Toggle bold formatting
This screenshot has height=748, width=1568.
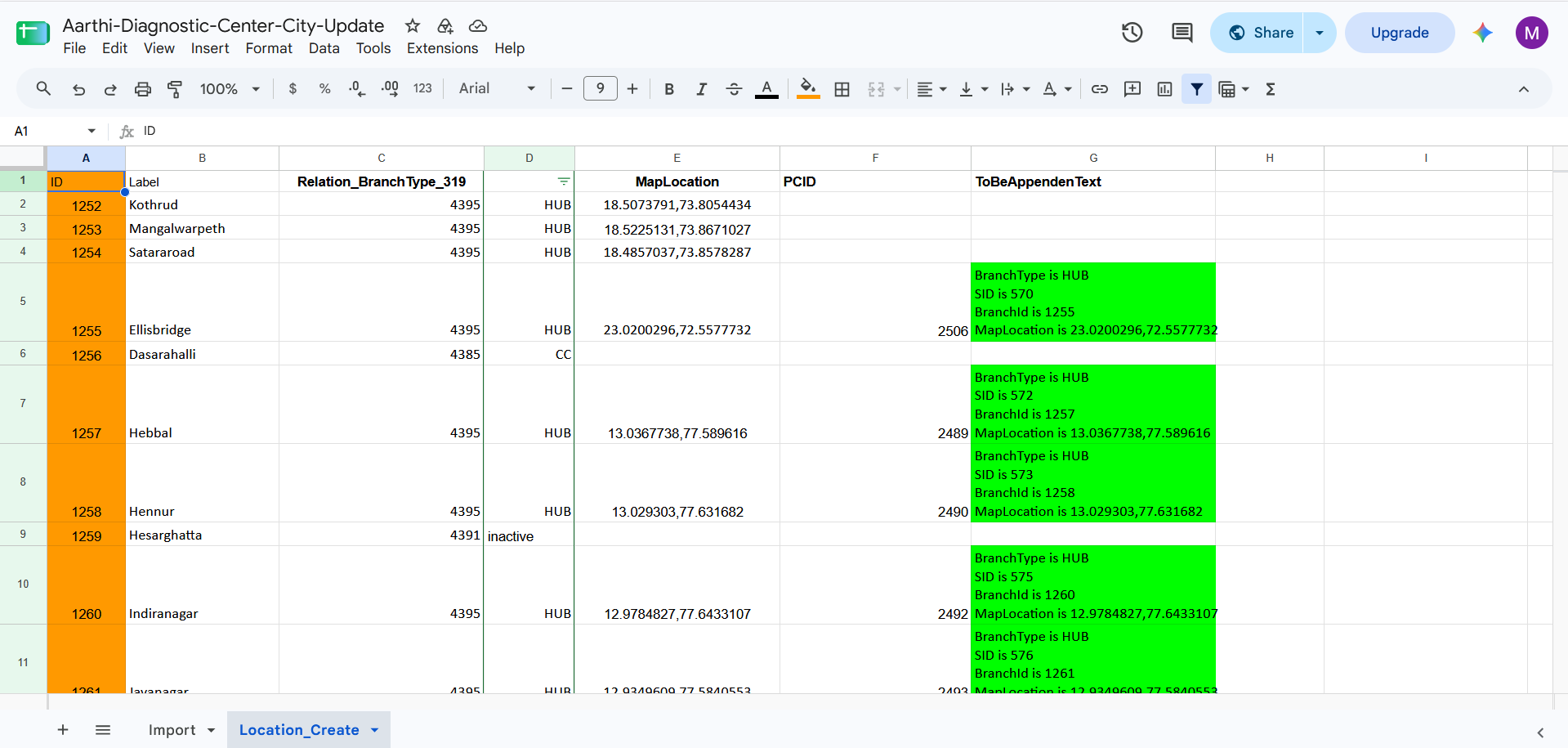[669, 89]
